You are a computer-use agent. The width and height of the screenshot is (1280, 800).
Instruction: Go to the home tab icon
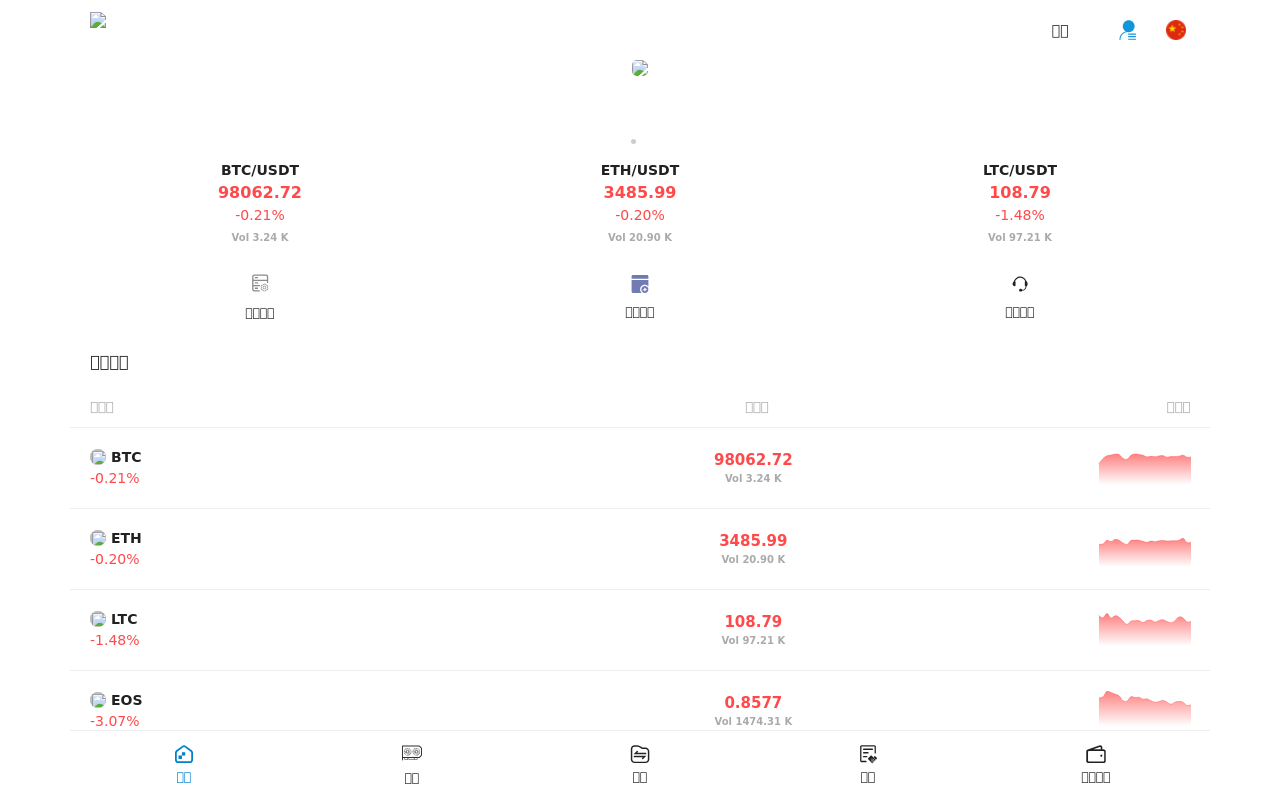click(184, 754)
